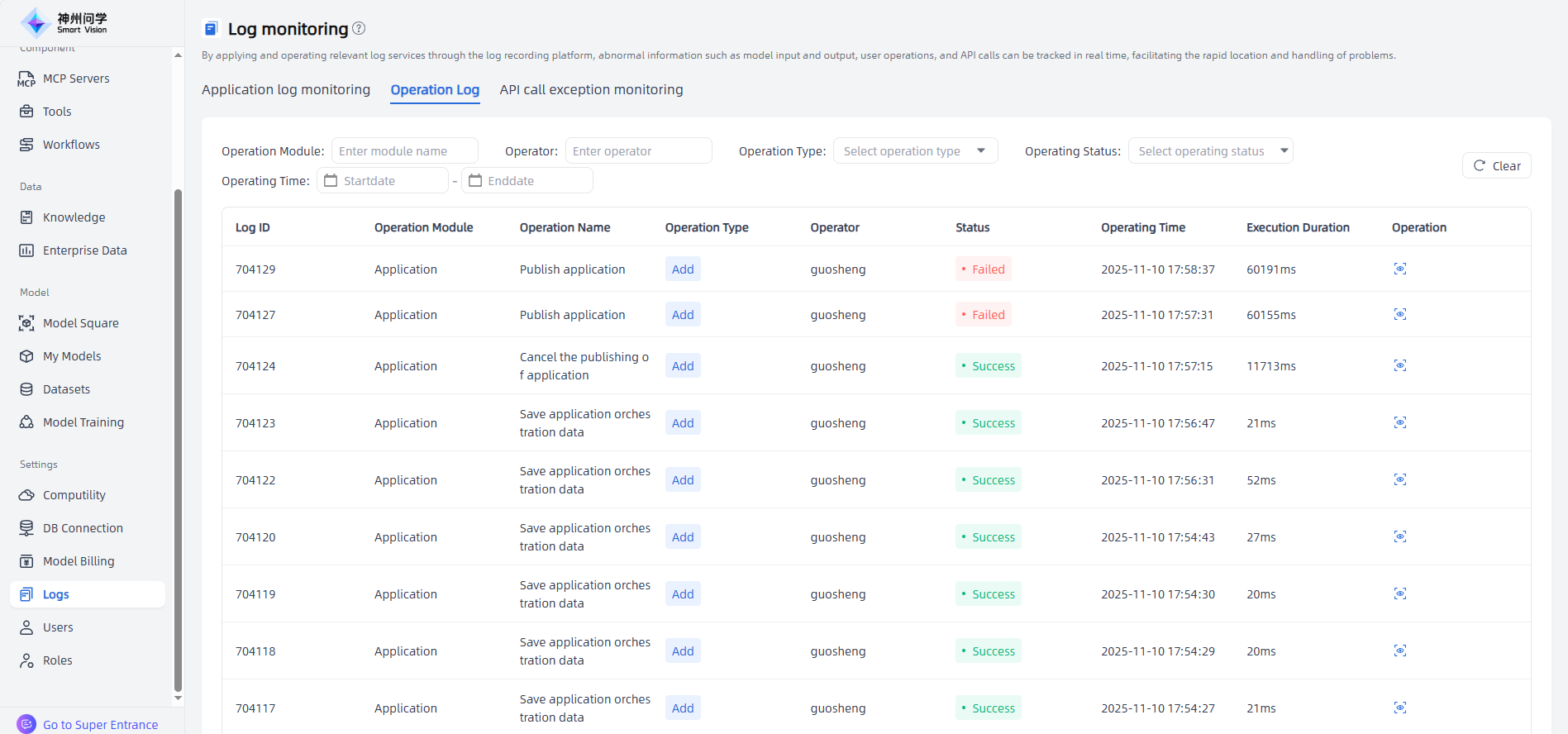Open the Workflows sidebar item
Image resolution: width=1568 pixels, height=734 pixels.
pos(71,145)
